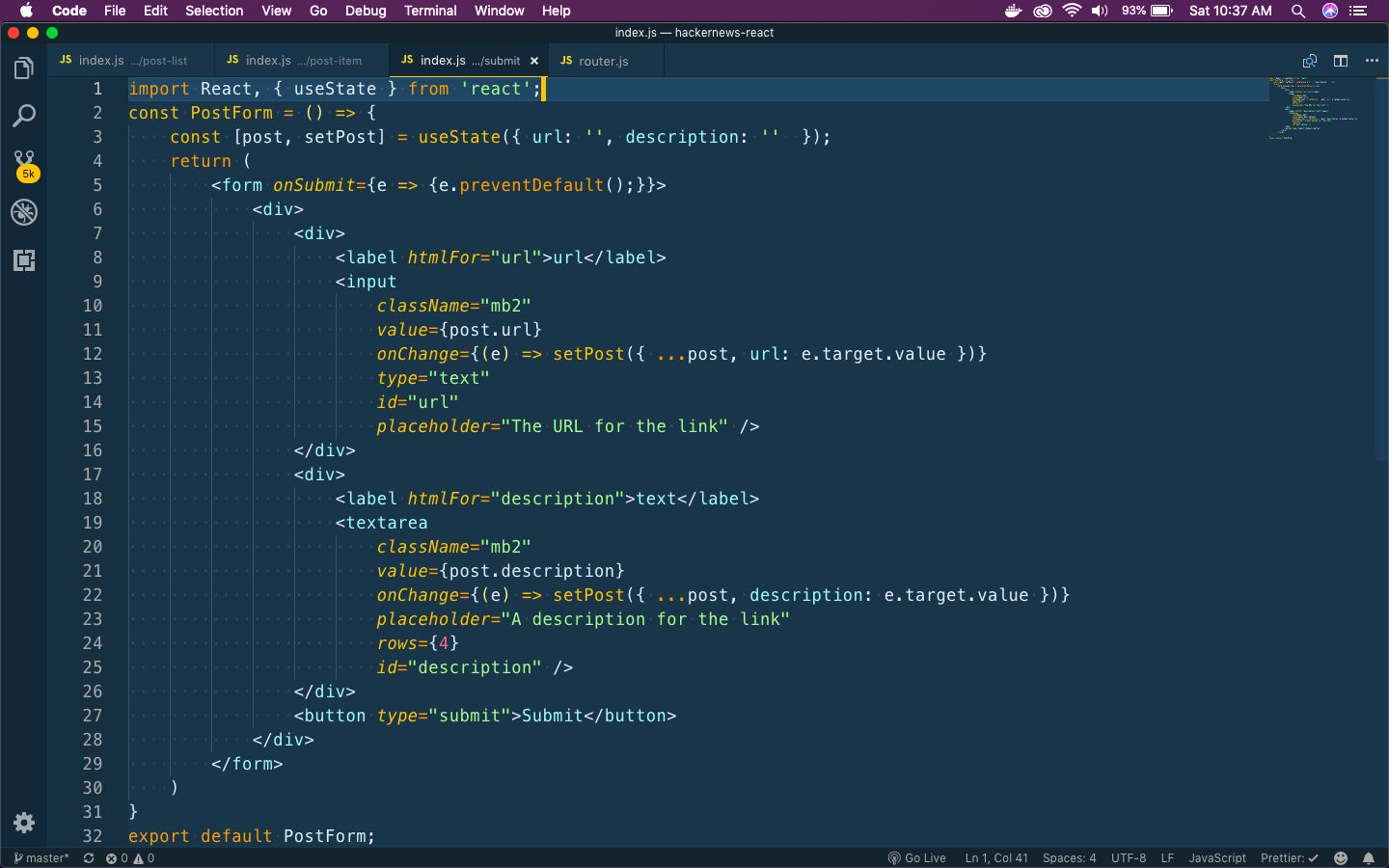The width and height of the screenshot is (1389, 868).
Task: Open the notifications bell in the status bar
Action: [1369, 858]
